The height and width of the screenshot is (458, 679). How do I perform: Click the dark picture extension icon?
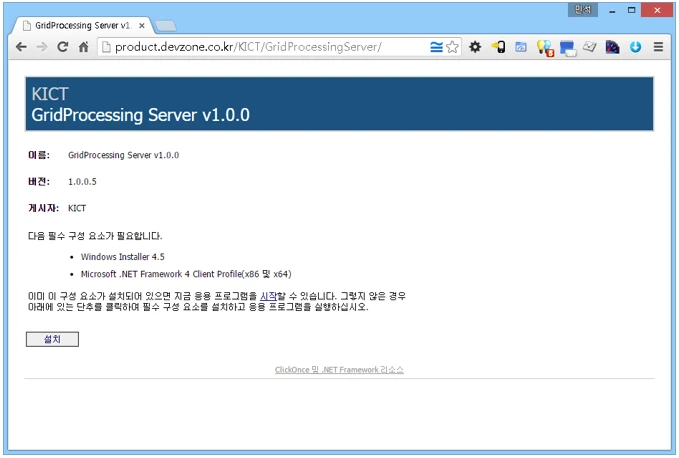(612, 47)
